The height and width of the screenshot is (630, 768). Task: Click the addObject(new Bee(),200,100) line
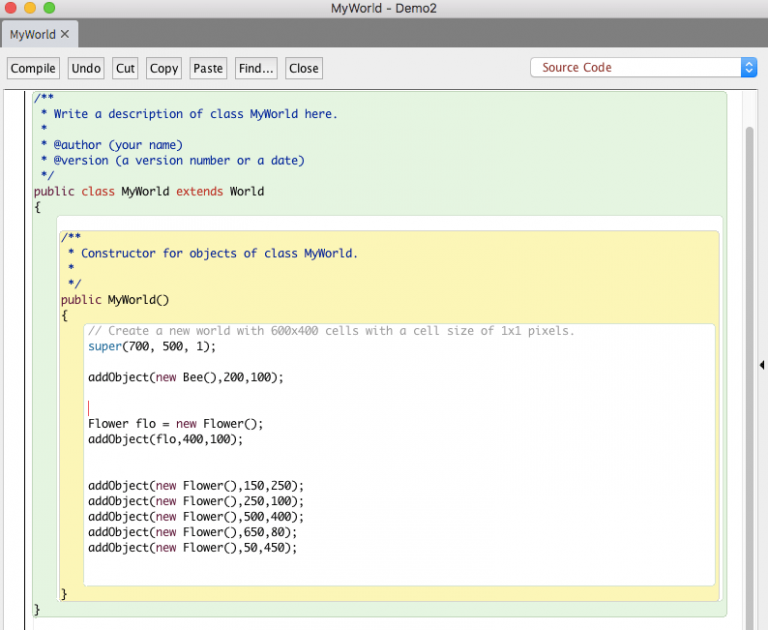click(185, 377)
